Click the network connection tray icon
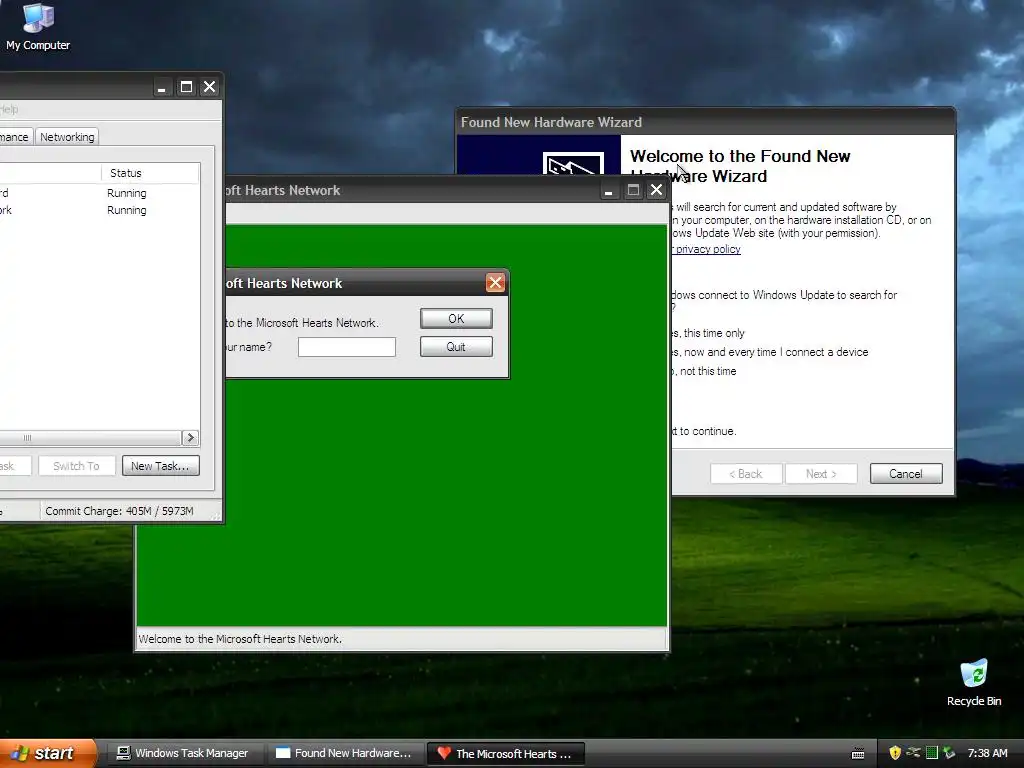This screenshot has height=768, width=1024. click(x=913, y=753)
